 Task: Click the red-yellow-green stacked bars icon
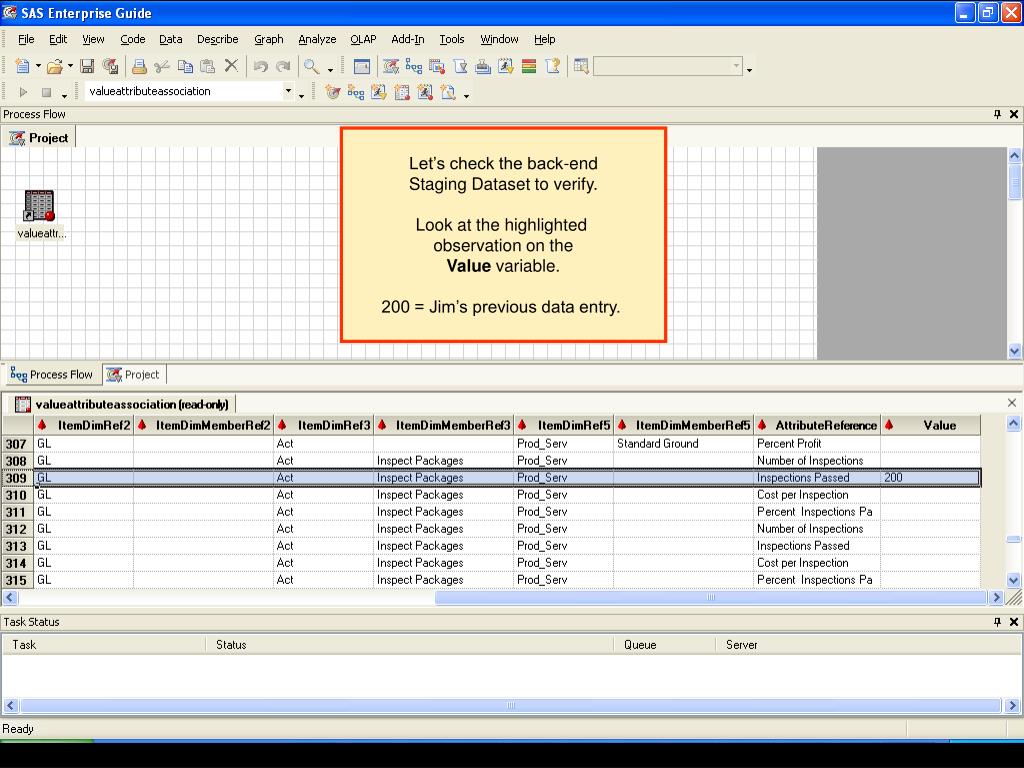[x=529, y=66]
